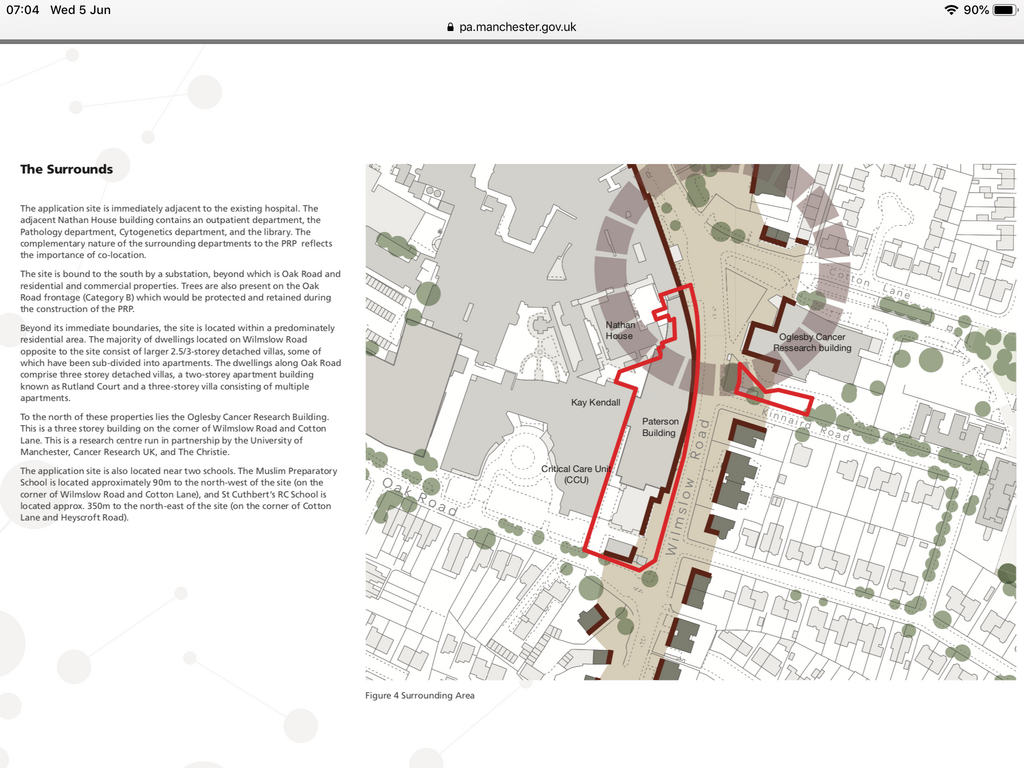Click the 'Kinnaird Road' map label
Screen dimensions: 1024x768
[x=805, y=424]
